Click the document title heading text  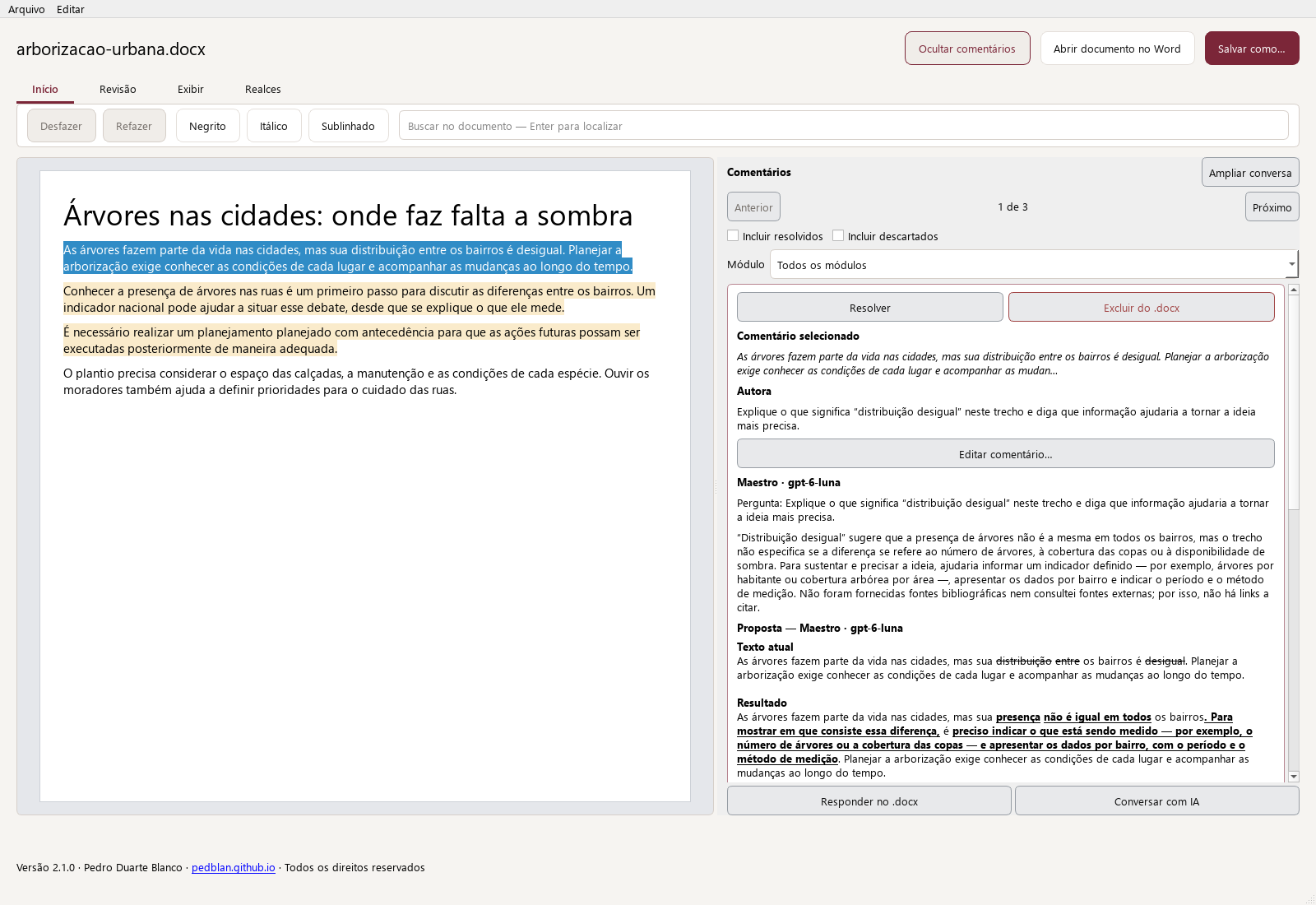tap(348, 216)
